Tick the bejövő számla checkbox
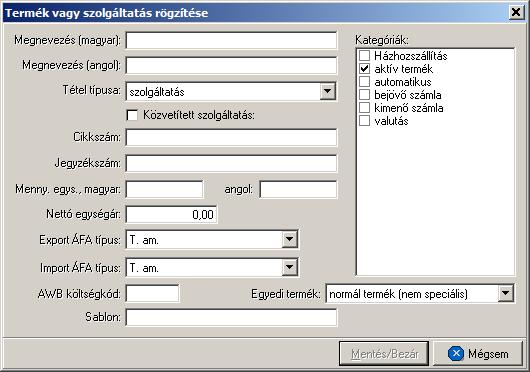Screen dimensions: 530x372 click(364, 95)
